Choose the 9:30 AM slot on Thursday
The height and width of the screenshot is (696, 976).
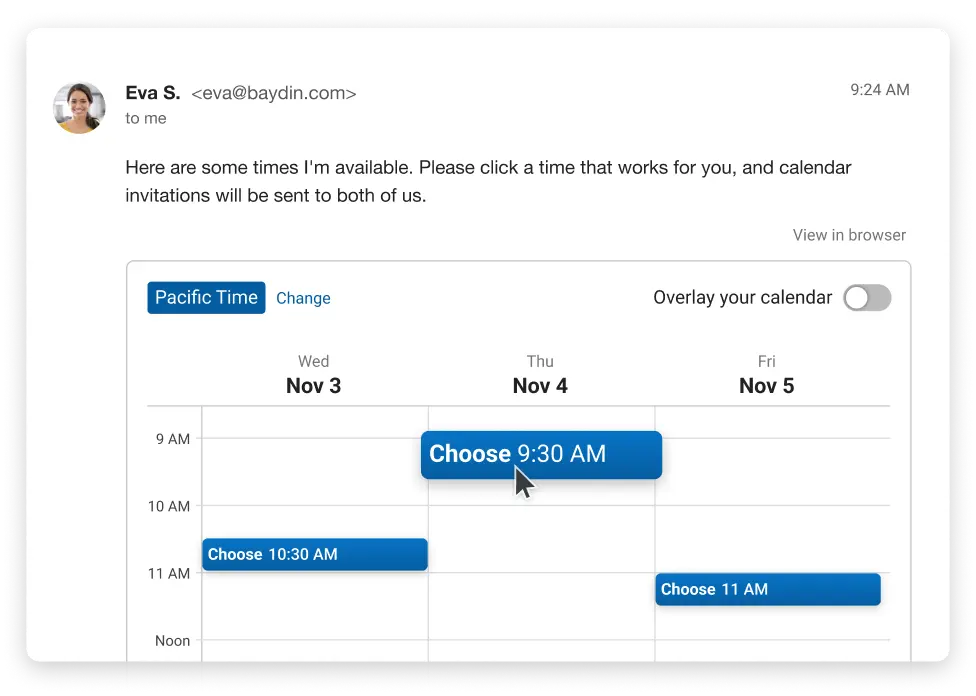541,454
